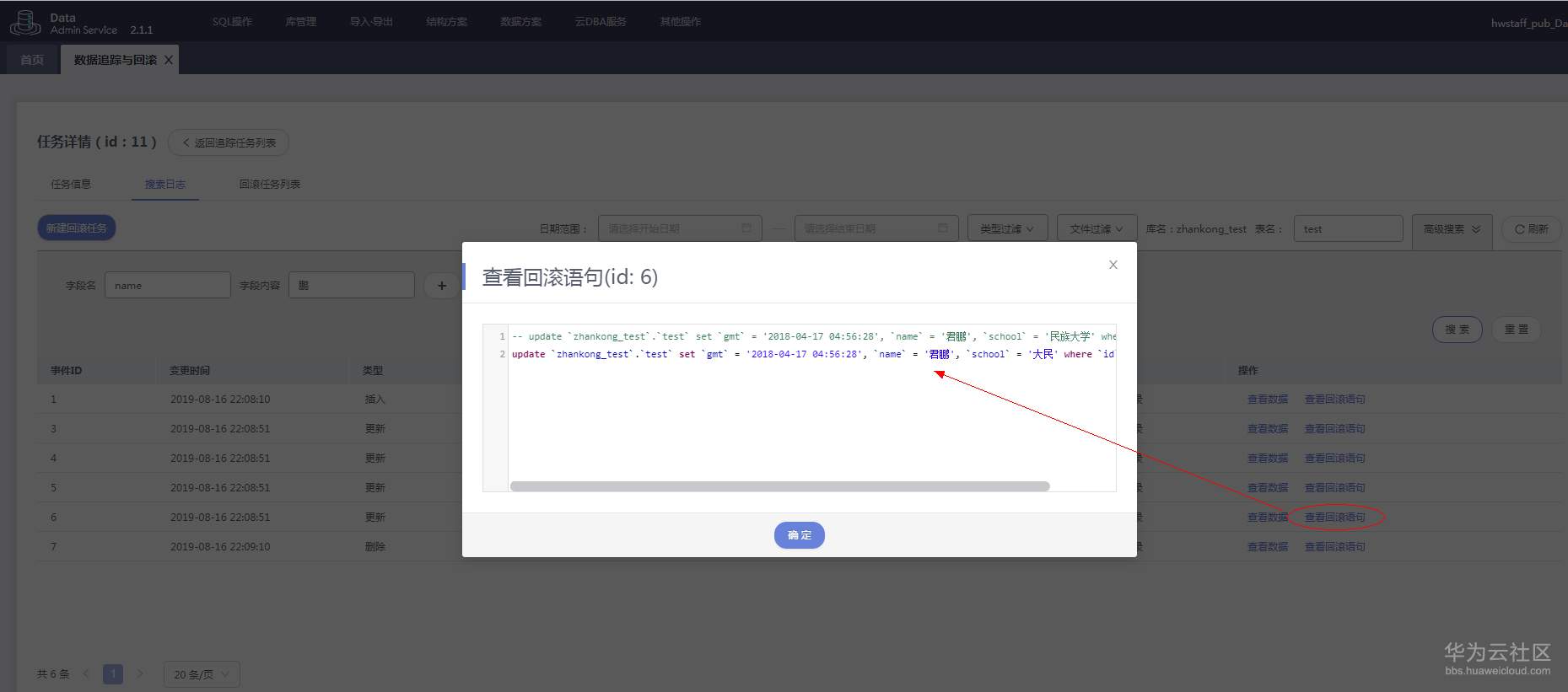
Task: Click 查看回滚语句 in the event ID 5 row
Action: pyautogui.click(x=1335, y=488)
